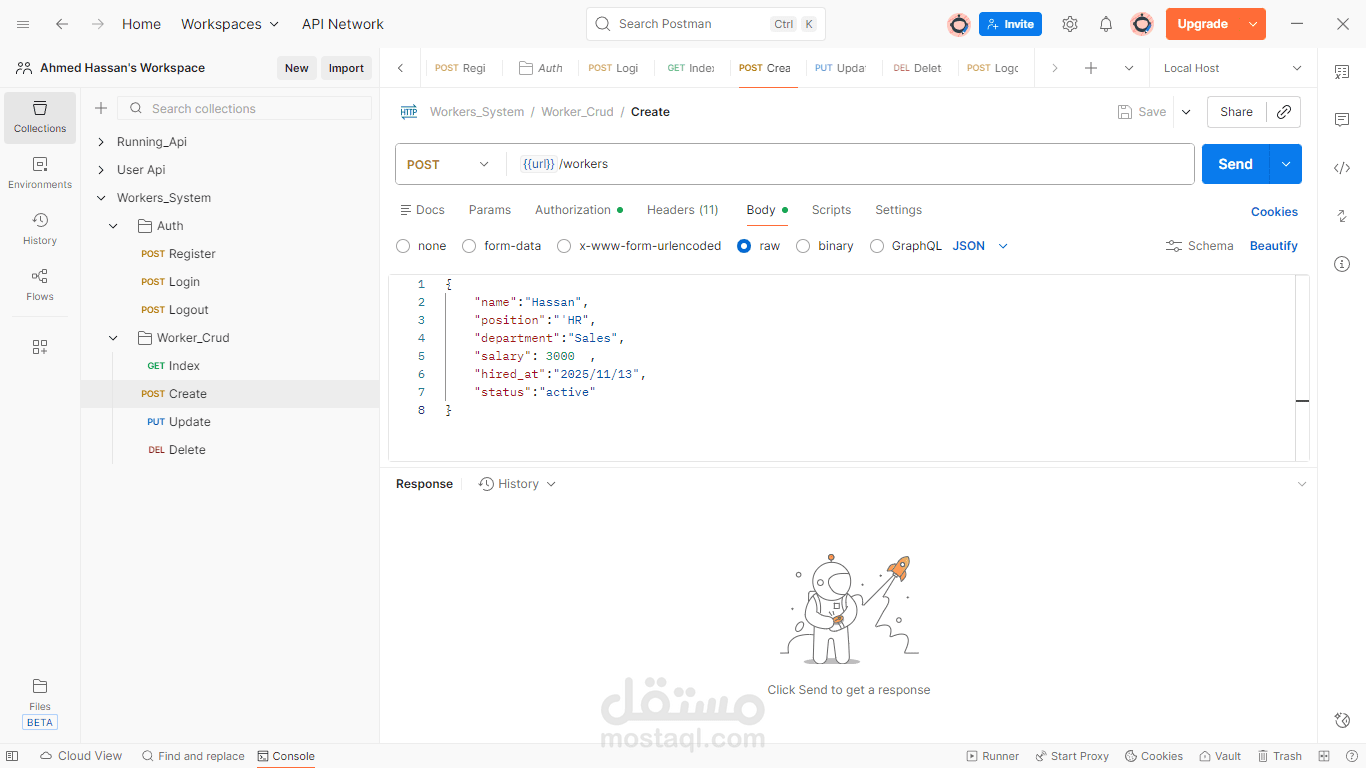The width and height of the screenshot is (1366, 768).
Task: Add a new collection with plus icon
Action: 101,108
